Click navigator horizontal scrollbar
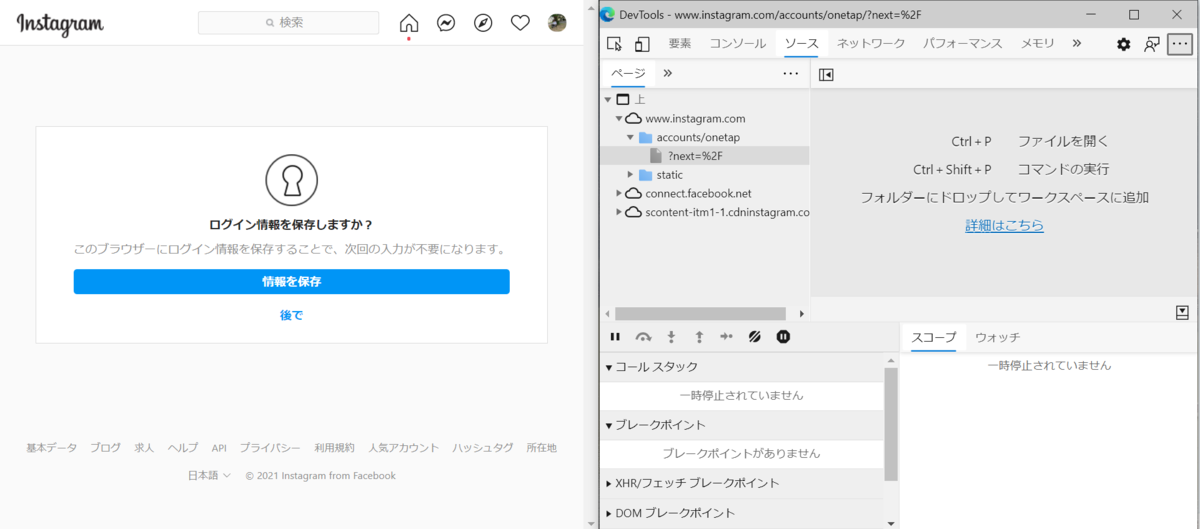This screenshot has width=1200, height=529. 700,314
